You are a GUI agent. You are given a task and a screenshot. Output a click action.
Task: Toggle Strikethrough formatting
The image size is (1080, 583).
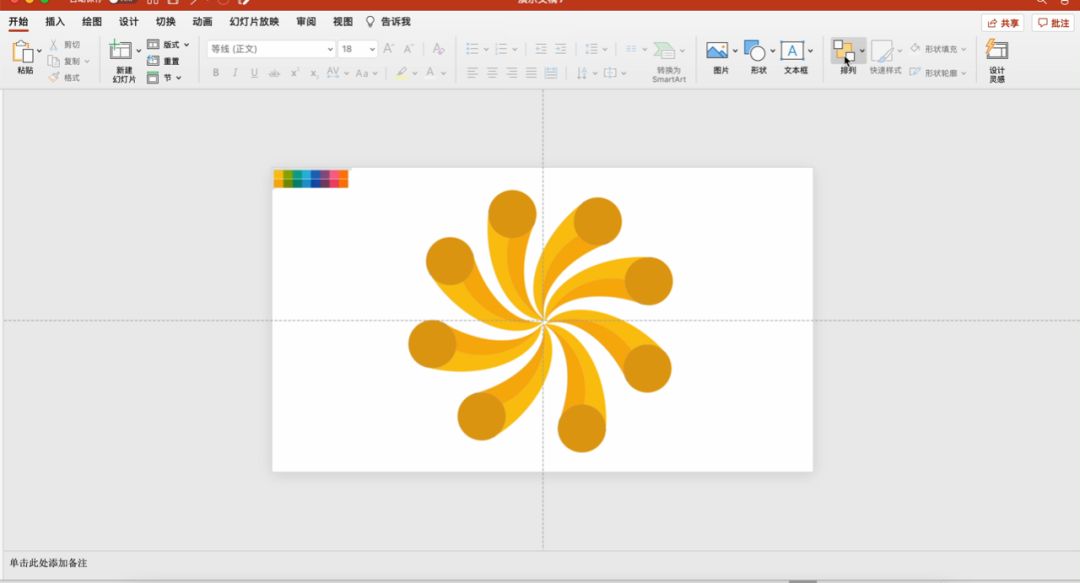pos(274,72)
